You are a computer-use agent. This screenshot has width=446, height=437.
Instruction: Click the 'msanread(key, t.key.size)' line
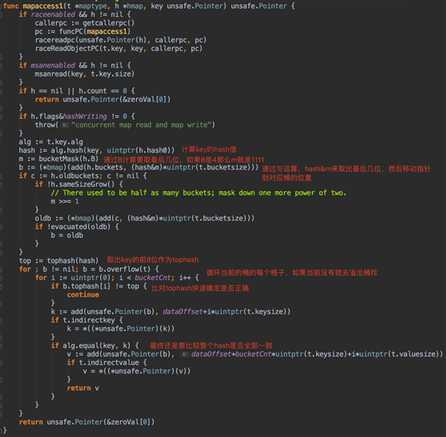click(85, 74)
